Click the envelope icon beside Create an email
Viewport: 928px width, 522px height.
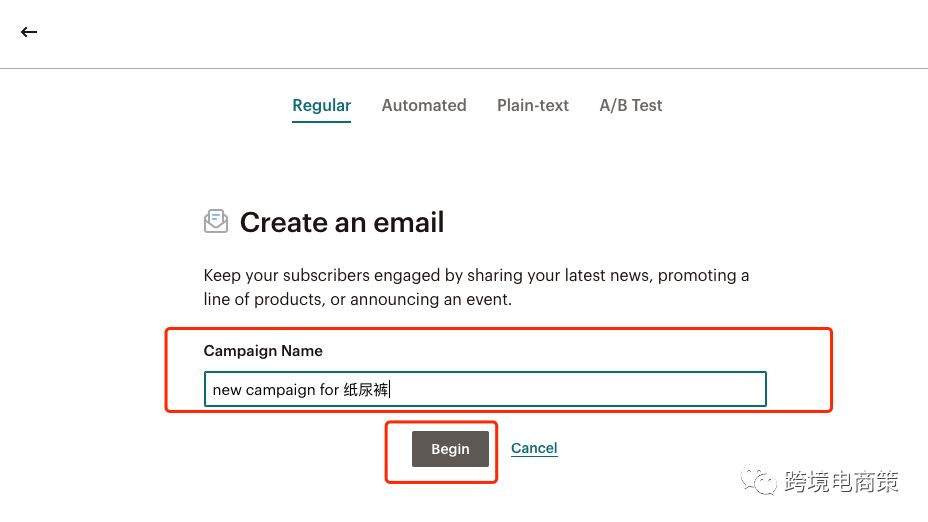click(216, 221)
